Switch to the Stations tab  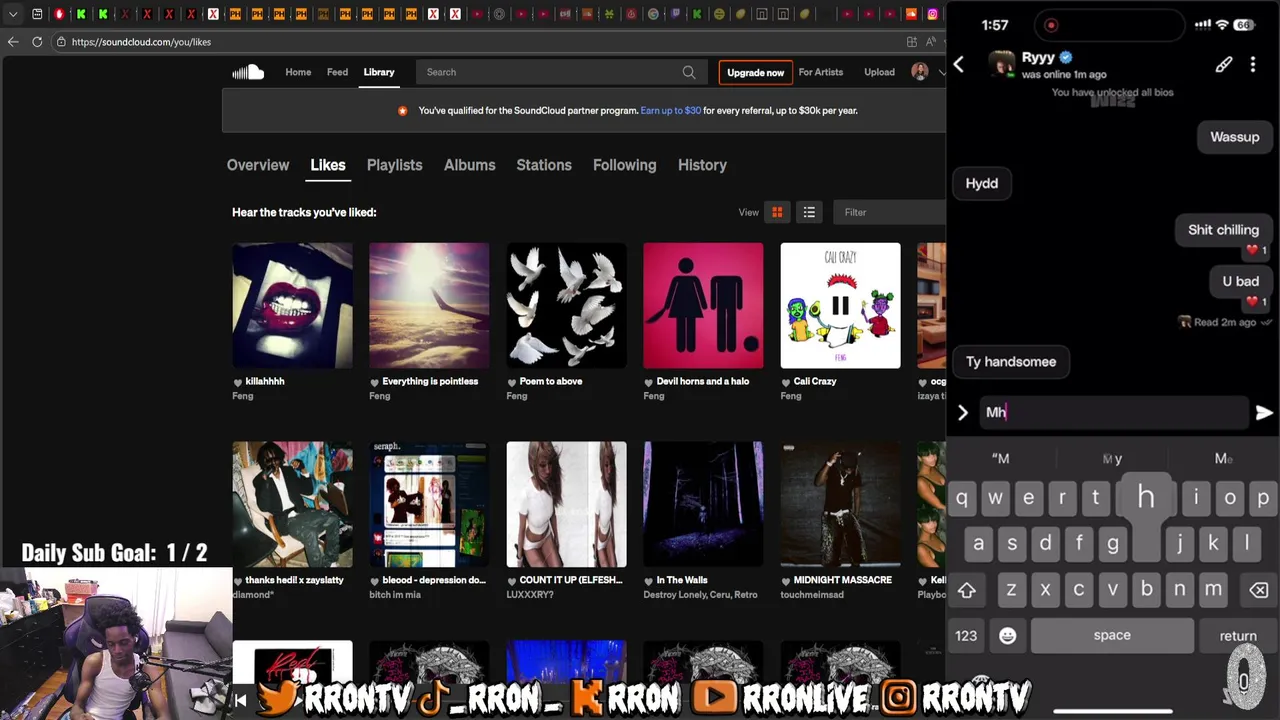(x=544, y=165)
